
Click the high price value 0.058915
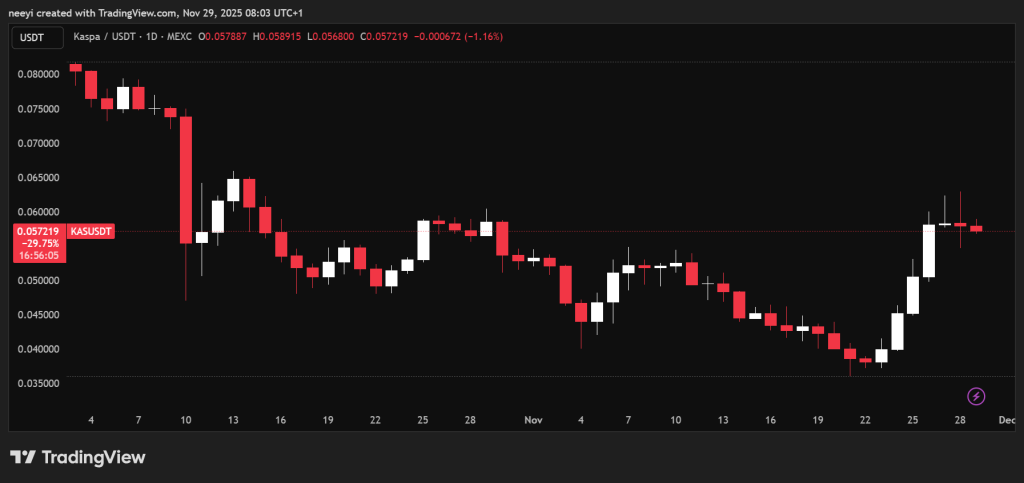(281, 37)
